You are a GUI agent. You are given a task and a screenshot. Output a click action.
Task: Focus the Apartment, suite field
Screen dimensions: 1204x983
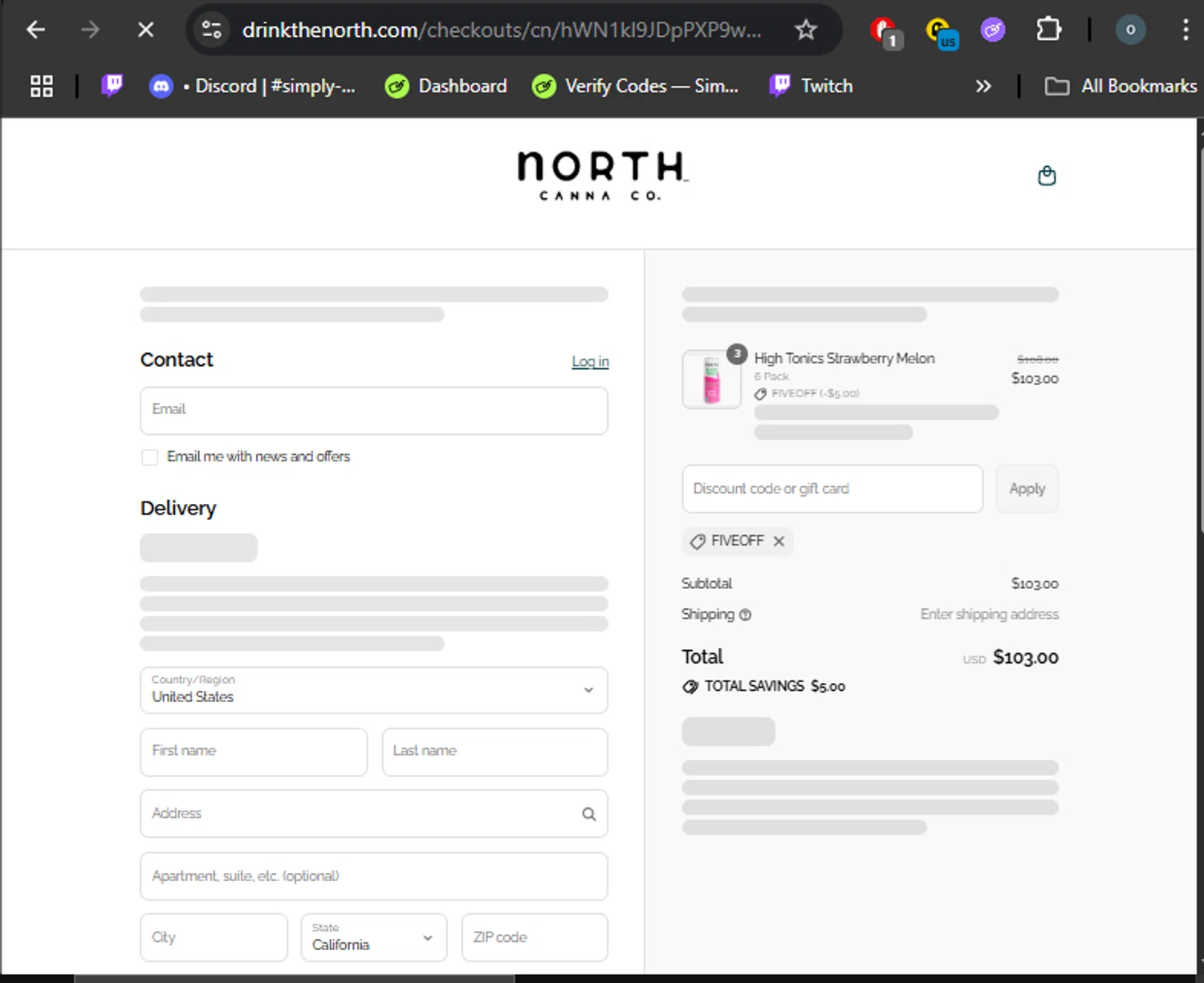tap(374, 876)
